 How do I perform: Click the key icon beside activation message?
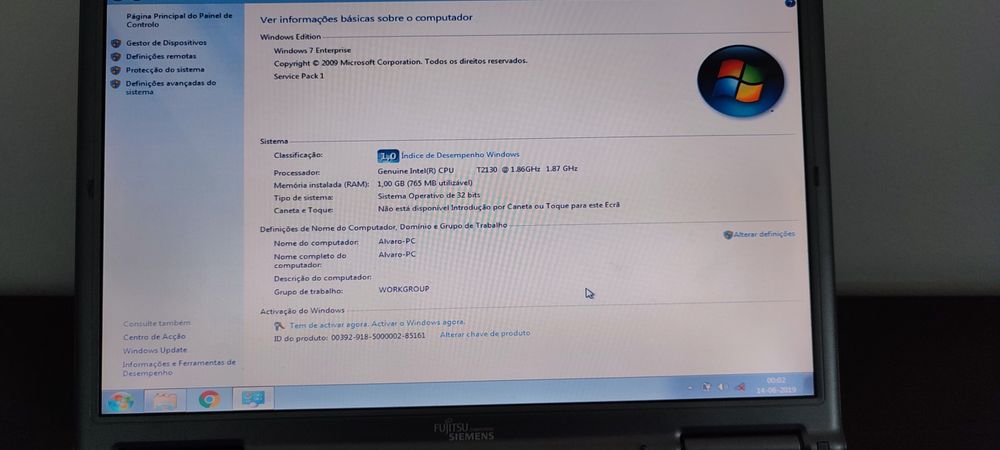279,325
